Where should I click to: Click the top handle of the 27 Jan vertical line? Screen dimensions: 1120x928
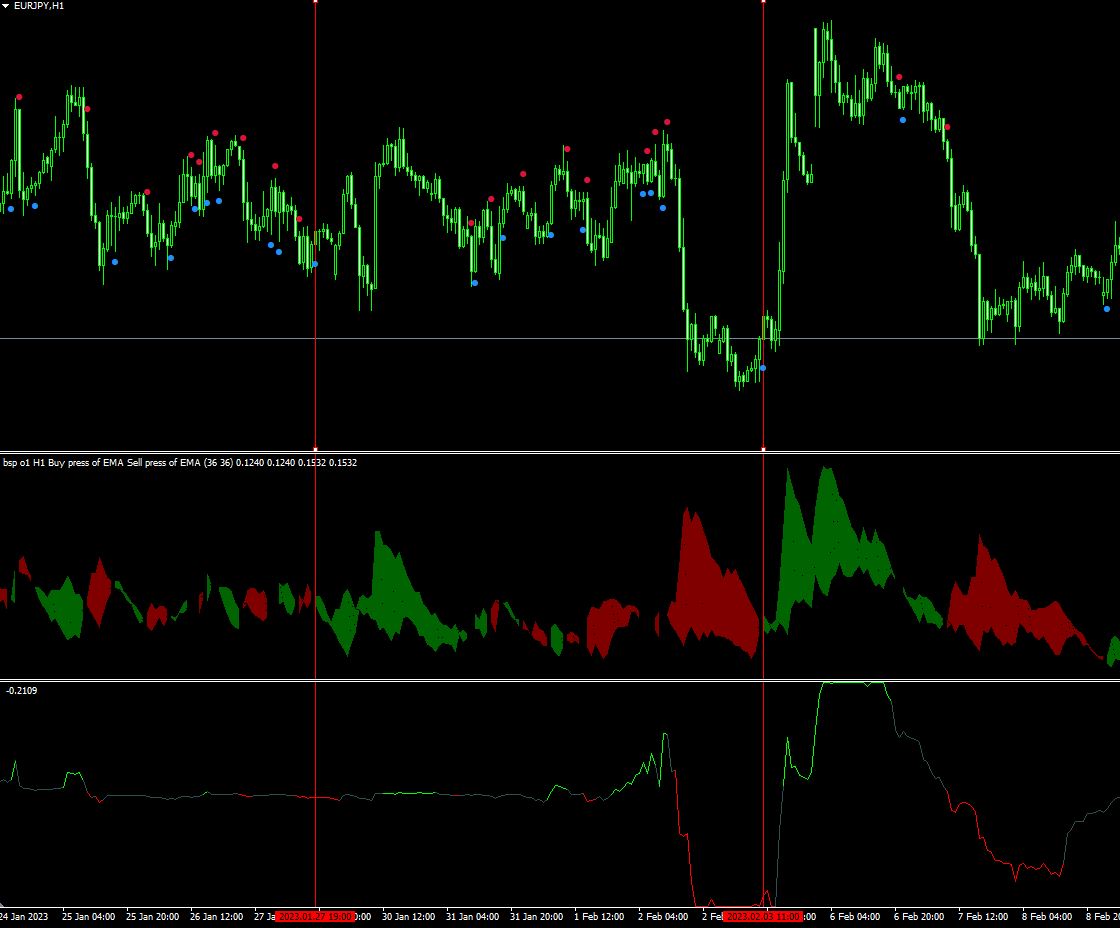pyautogui.click(x=316, y=1)
